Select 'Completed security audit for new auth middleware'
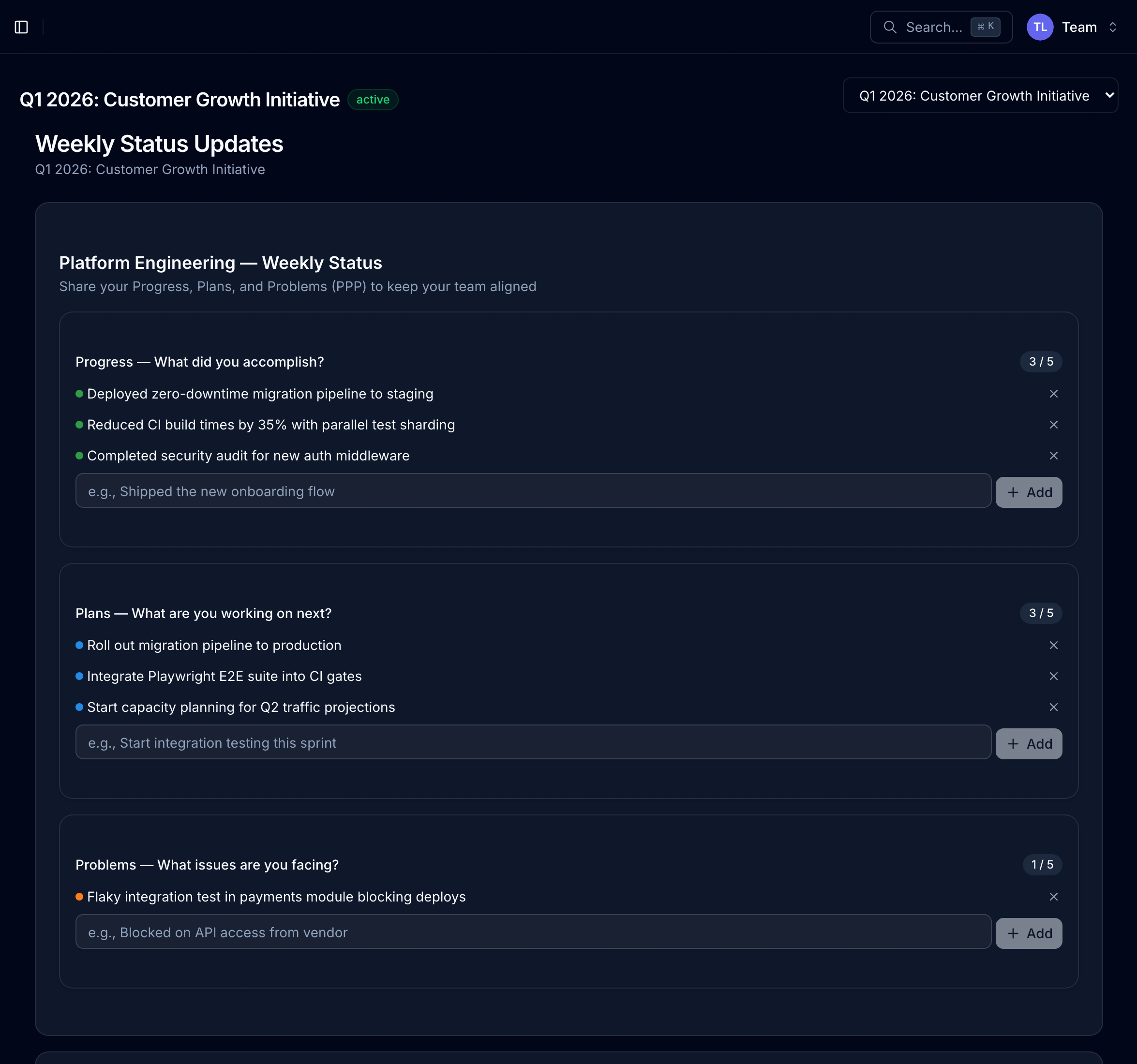The width and height of the screenshot is (1137, 1064). (248, 456)
